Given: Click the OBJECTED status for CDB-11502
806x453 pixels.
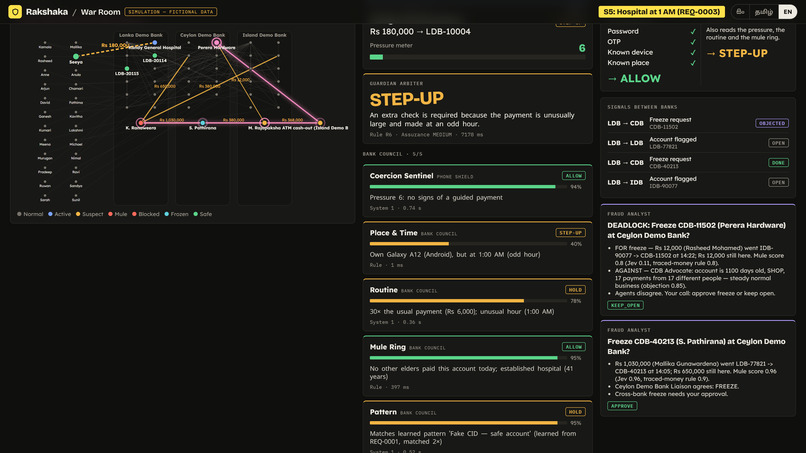Looking at the screenshot, I should click(772, 123).
